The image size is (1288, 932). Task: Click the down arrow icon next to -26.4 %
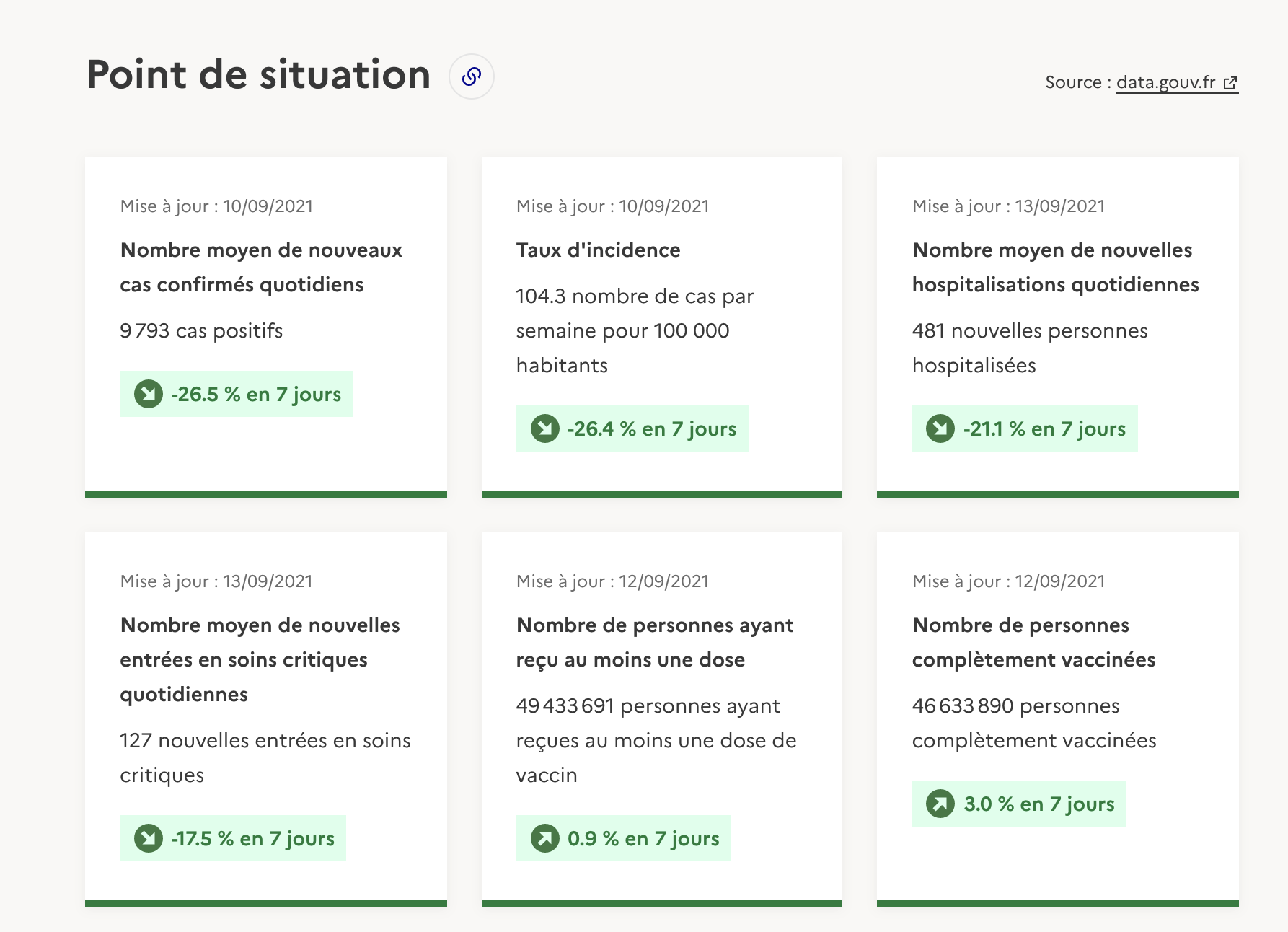click(x=545, y=428)
